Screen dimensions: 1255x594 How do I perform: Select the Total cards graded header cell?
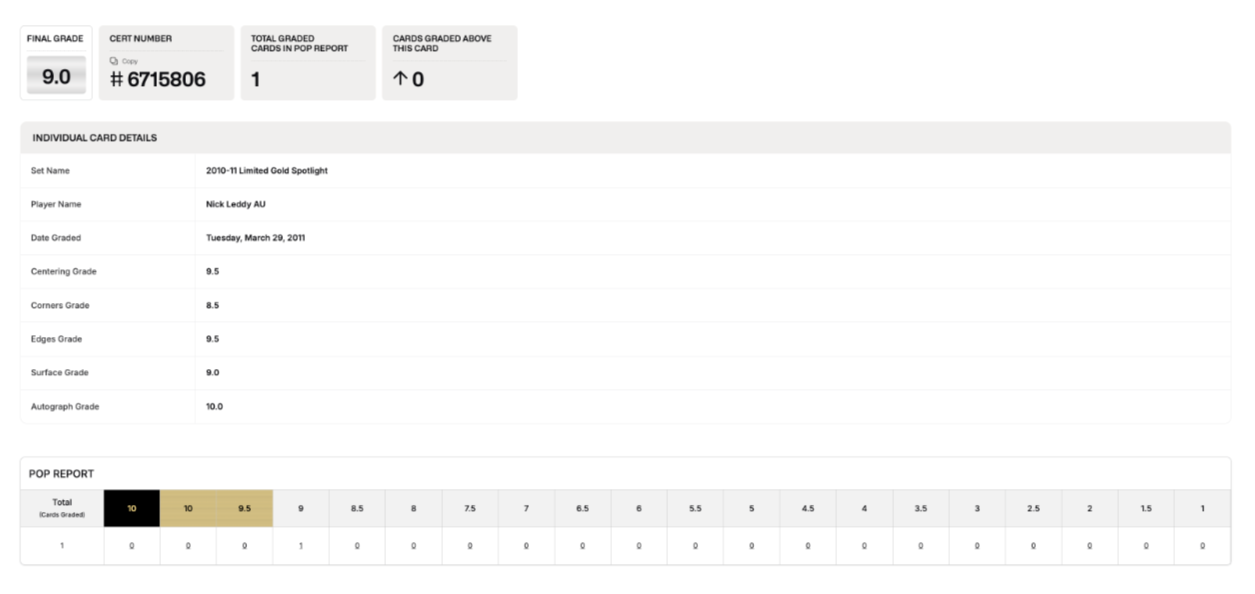62,508
